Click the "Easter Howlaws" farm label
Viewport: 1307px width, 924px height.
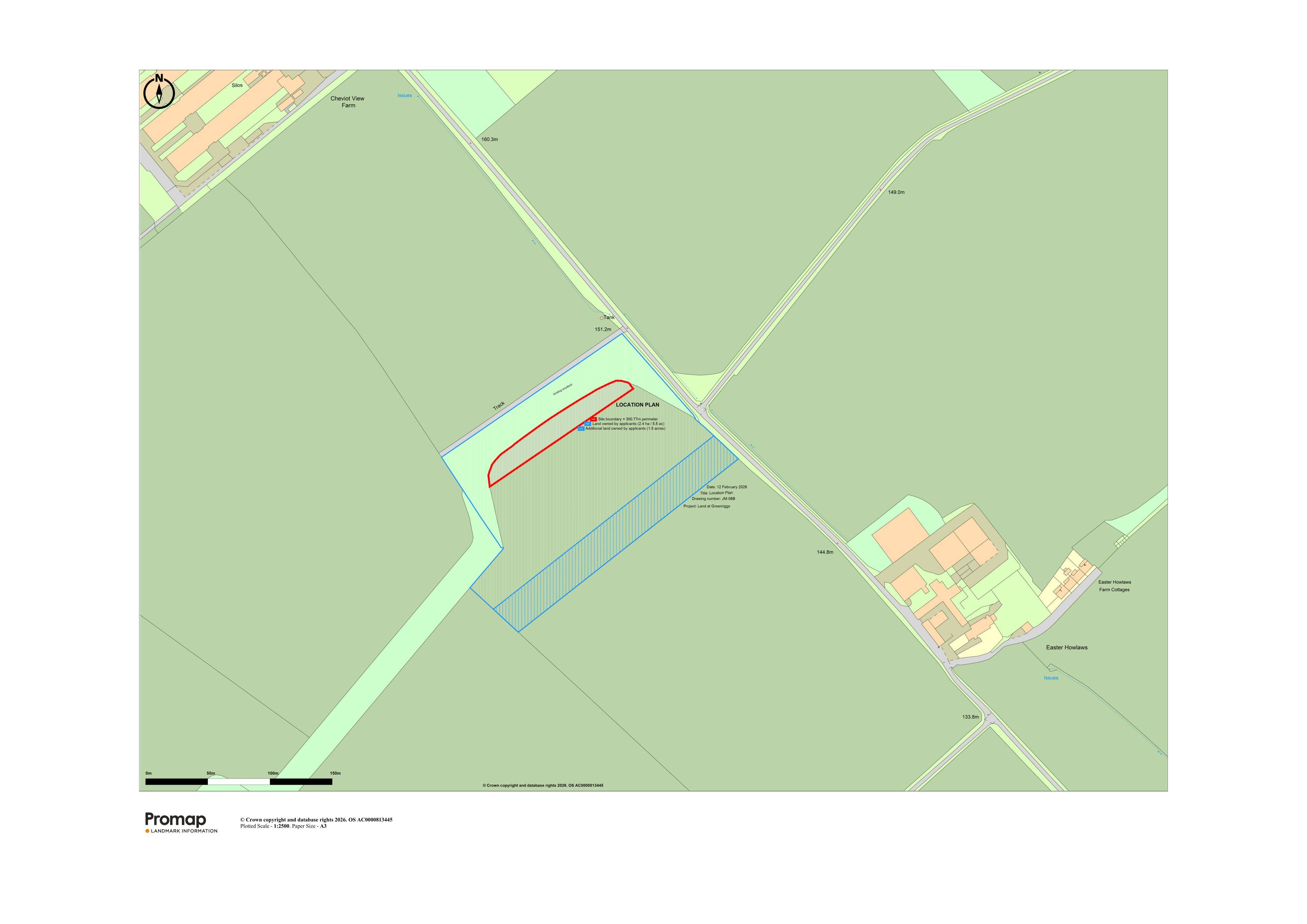(1067, 647)
